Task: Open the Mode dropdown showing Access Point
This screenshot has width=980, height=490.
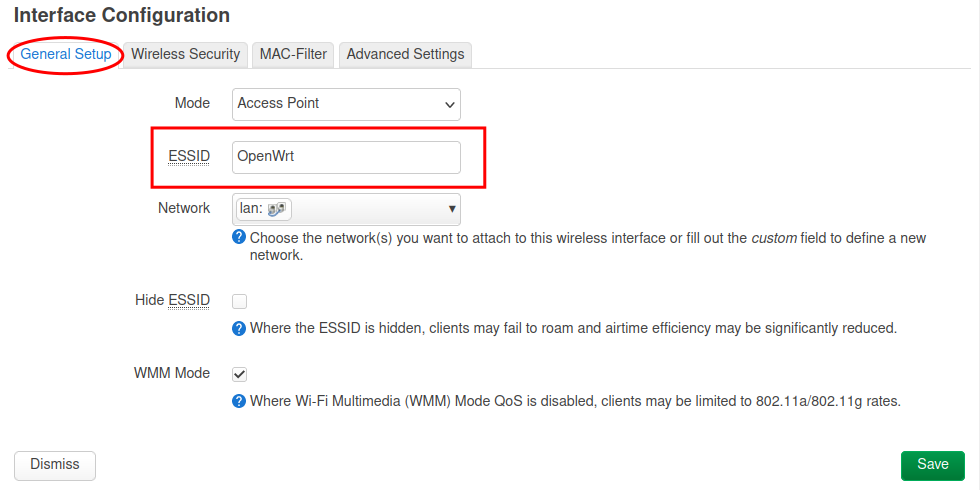Action: tap(346, 104)
